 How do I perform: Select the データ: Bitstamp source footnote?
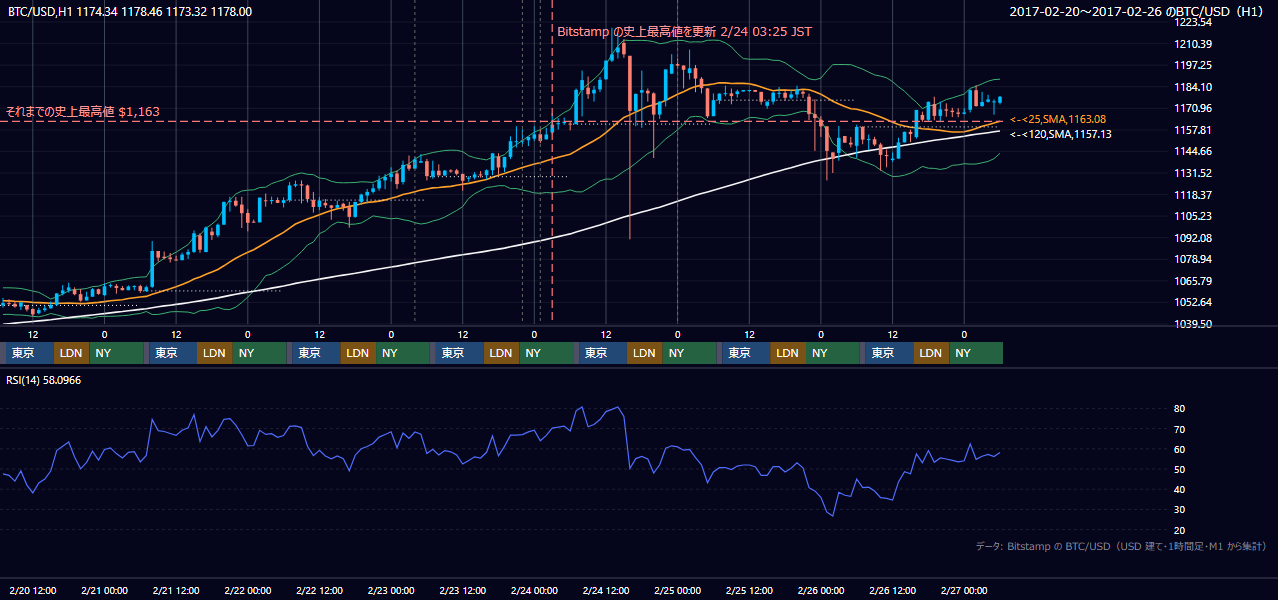coord(1121,546)
